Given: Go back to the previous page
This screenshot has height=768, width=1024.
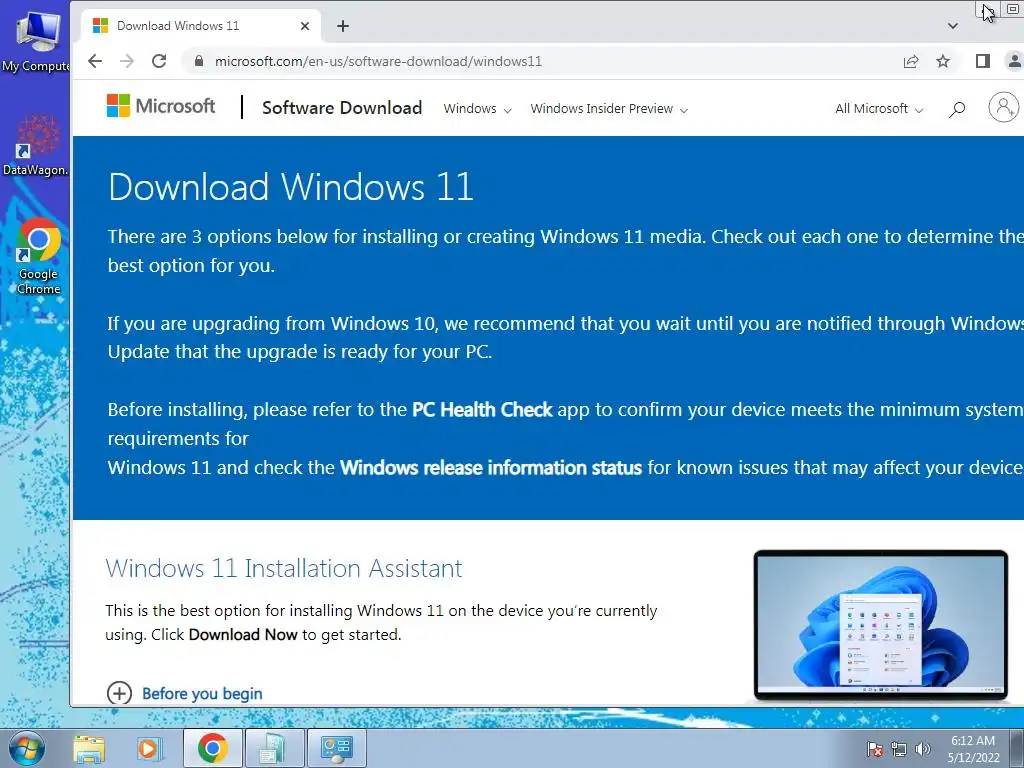Looking at the screenshot, I should coord(95,61).
